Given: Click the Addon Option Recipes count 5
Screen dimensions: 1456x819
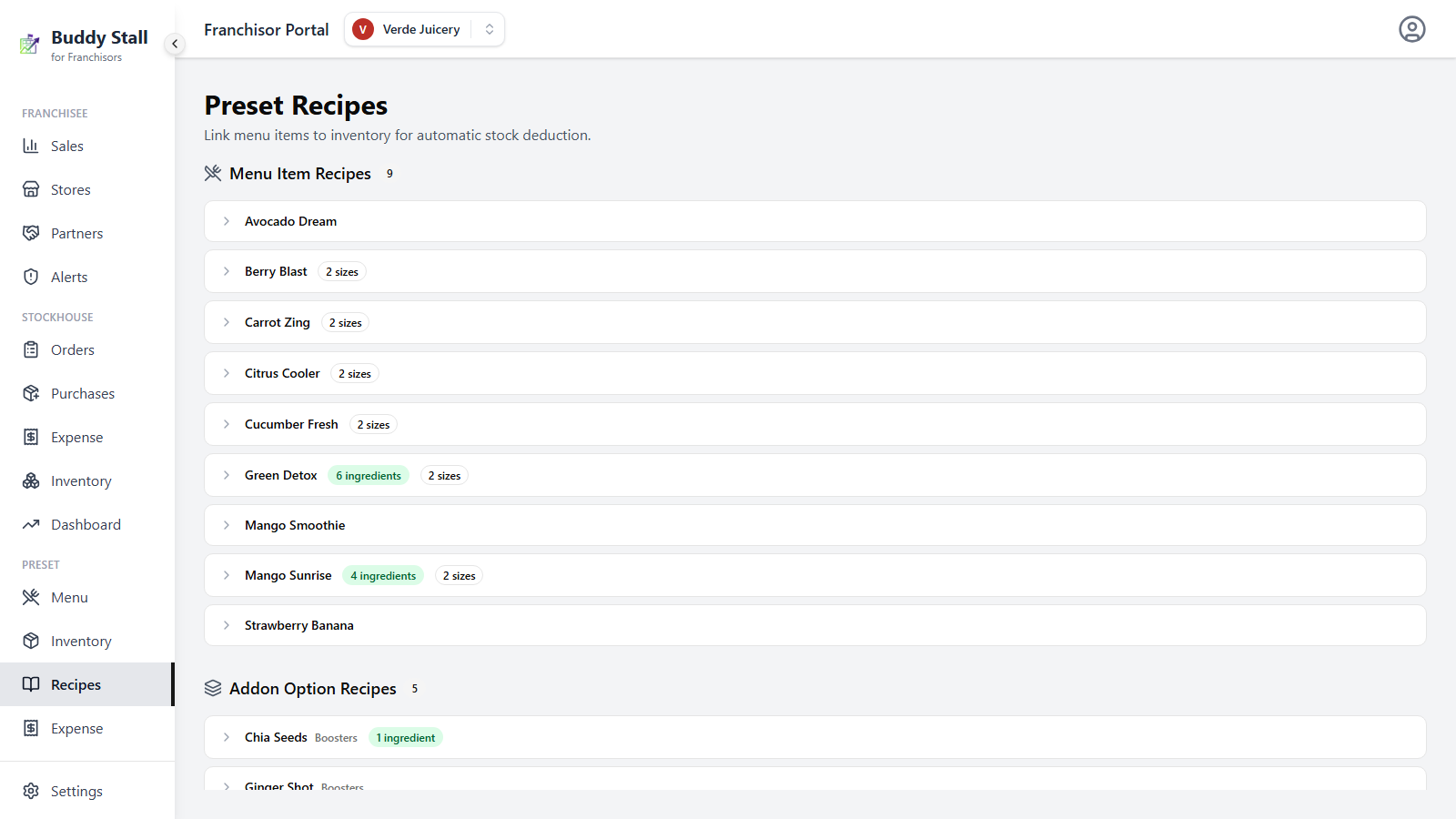Looking at the screenshot, I should pos(415,688).
